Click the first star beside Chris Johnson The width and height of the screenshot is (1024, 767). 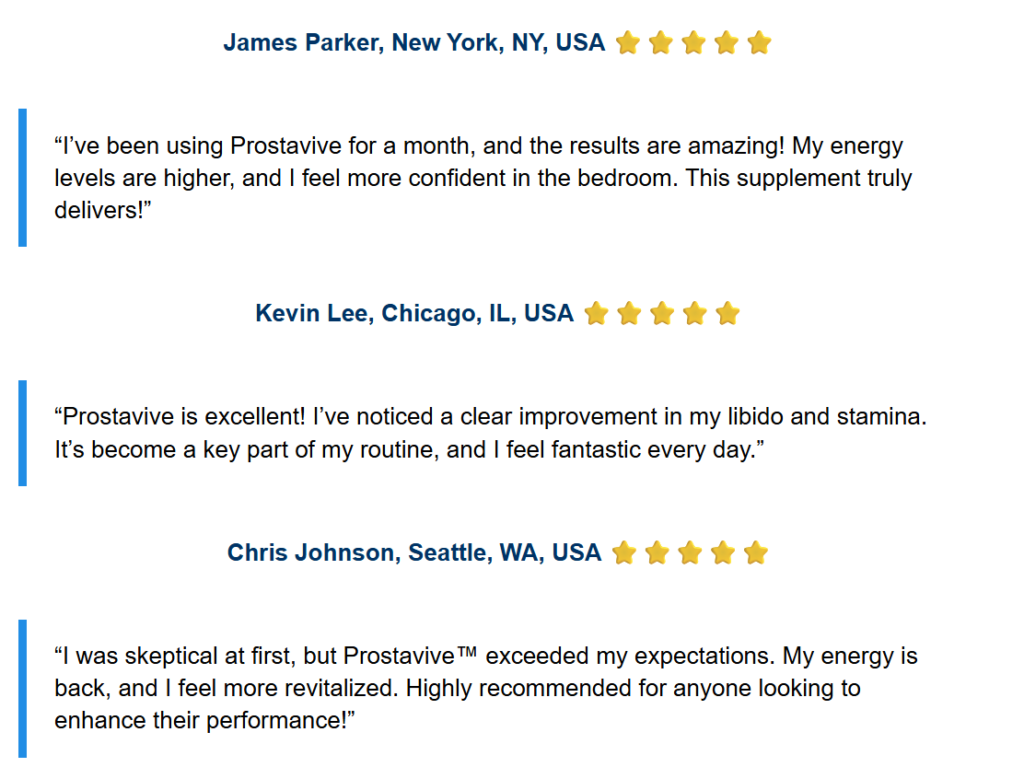coord(624,553)
